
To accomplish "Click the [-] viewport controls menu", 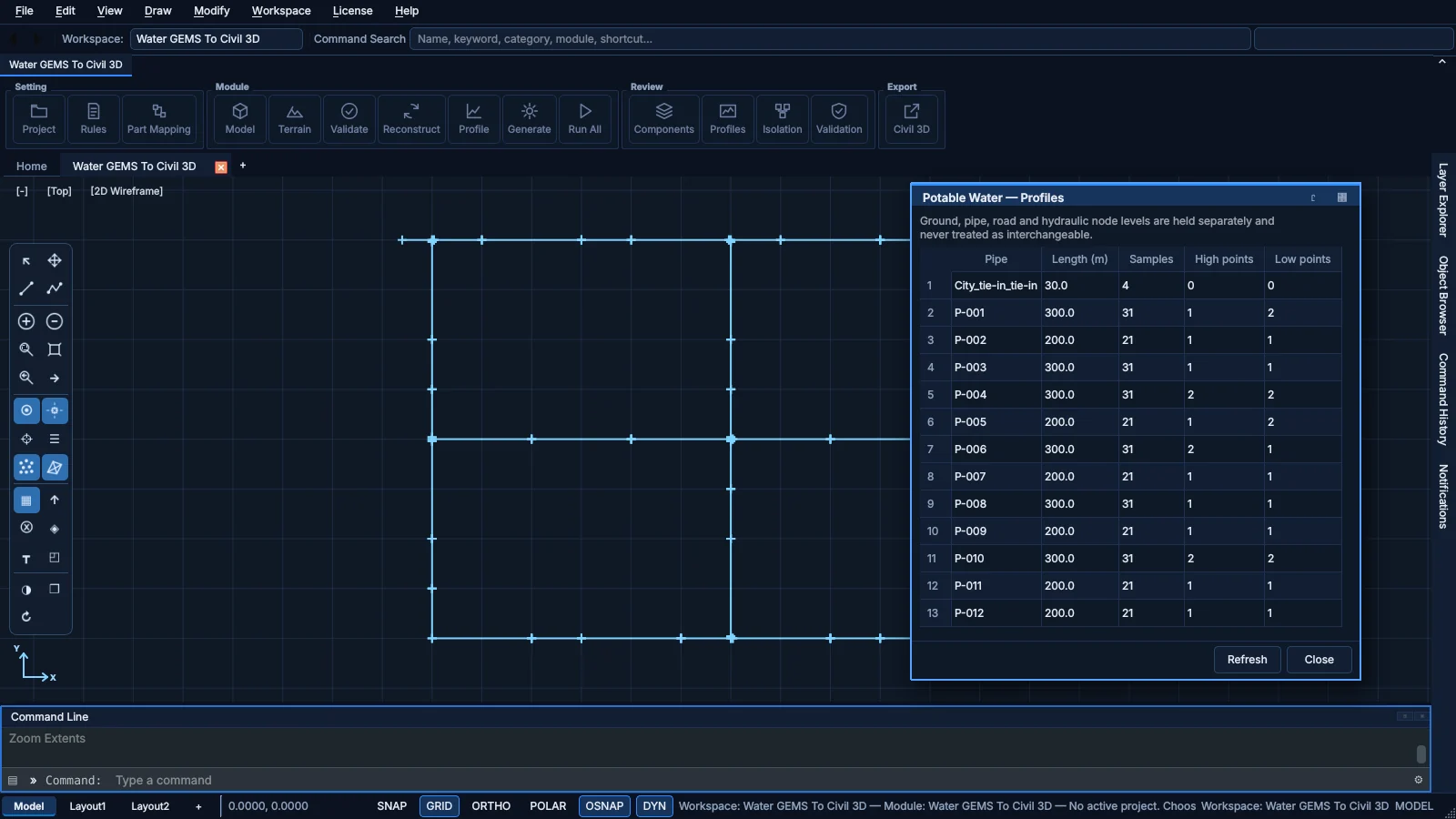I will point(22,191).
